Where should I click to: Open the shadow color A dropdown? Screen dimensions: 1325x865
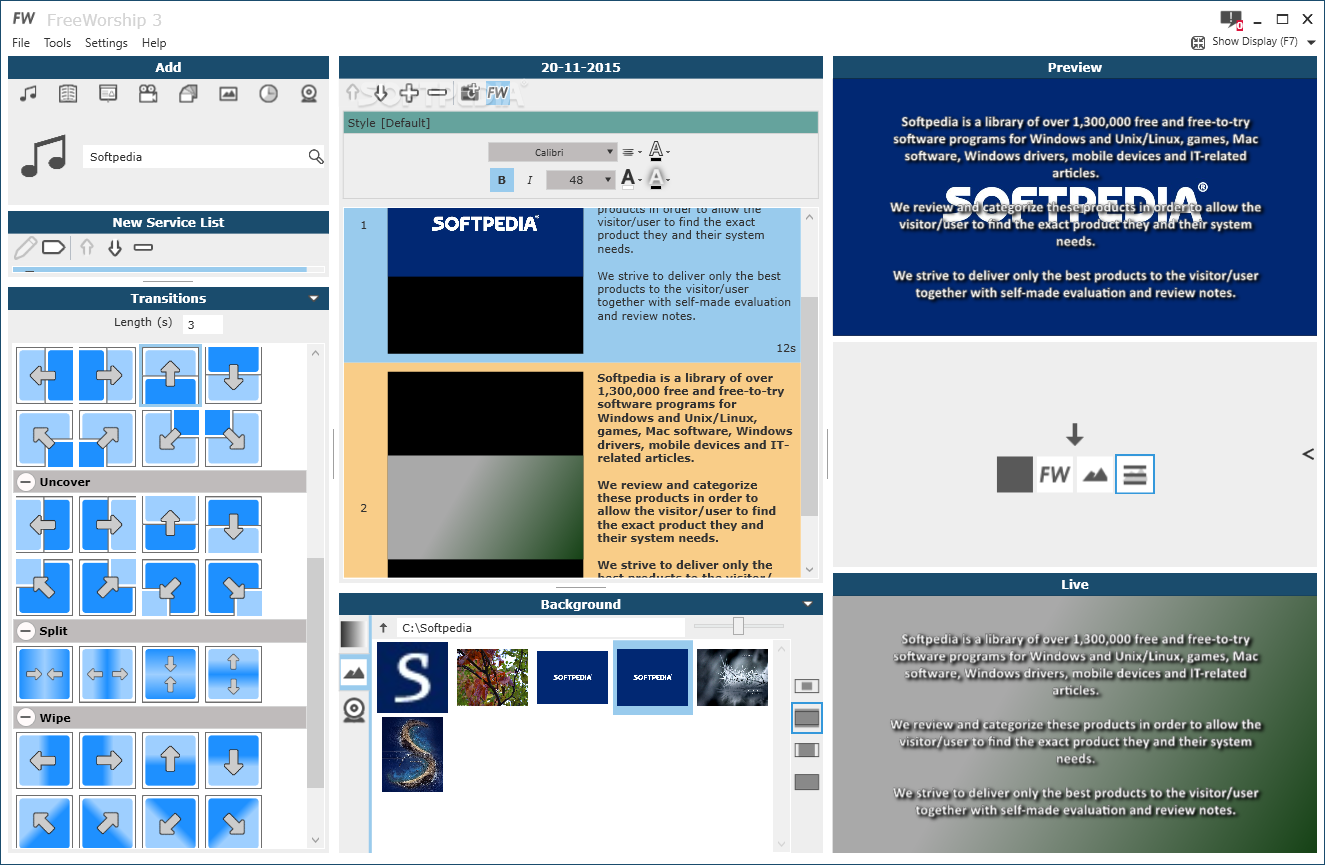(x=658, y=179)
